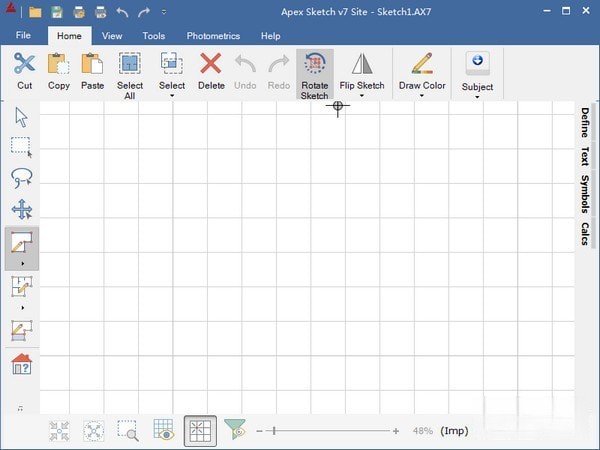
Task: Expand draw area tool flyout arrow
Action: coord(23,264)
